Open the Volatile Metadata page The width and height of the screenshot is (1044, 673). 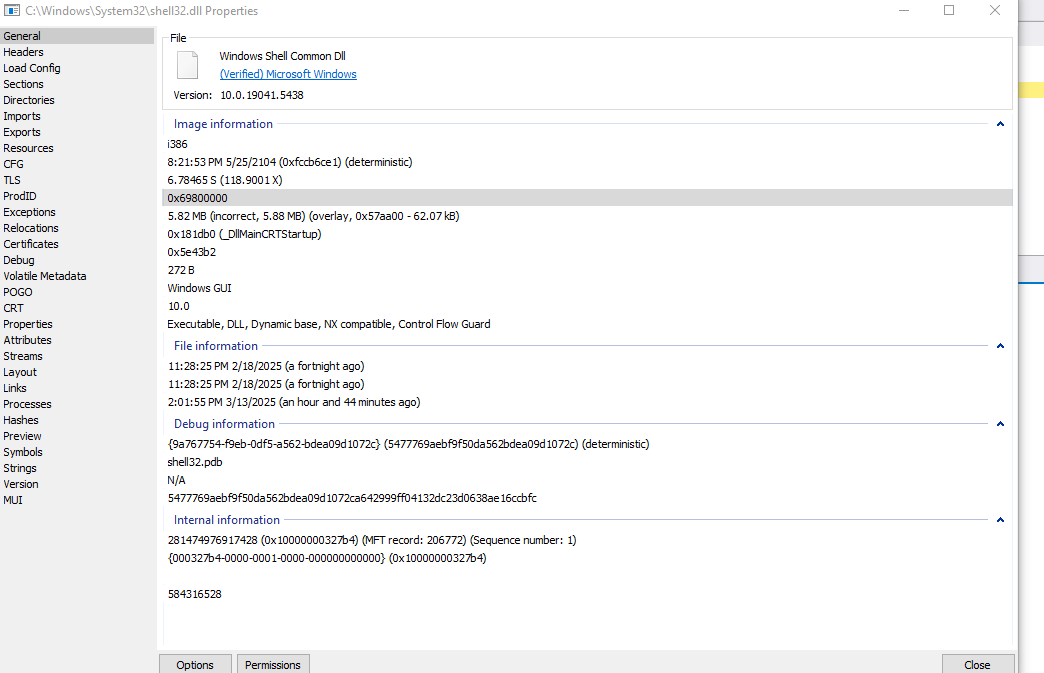pos(77,276)
